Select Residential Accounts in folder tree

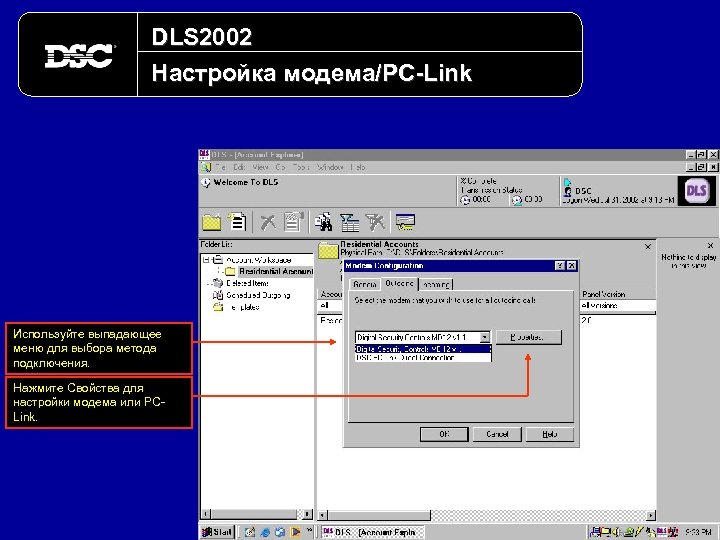276,271
